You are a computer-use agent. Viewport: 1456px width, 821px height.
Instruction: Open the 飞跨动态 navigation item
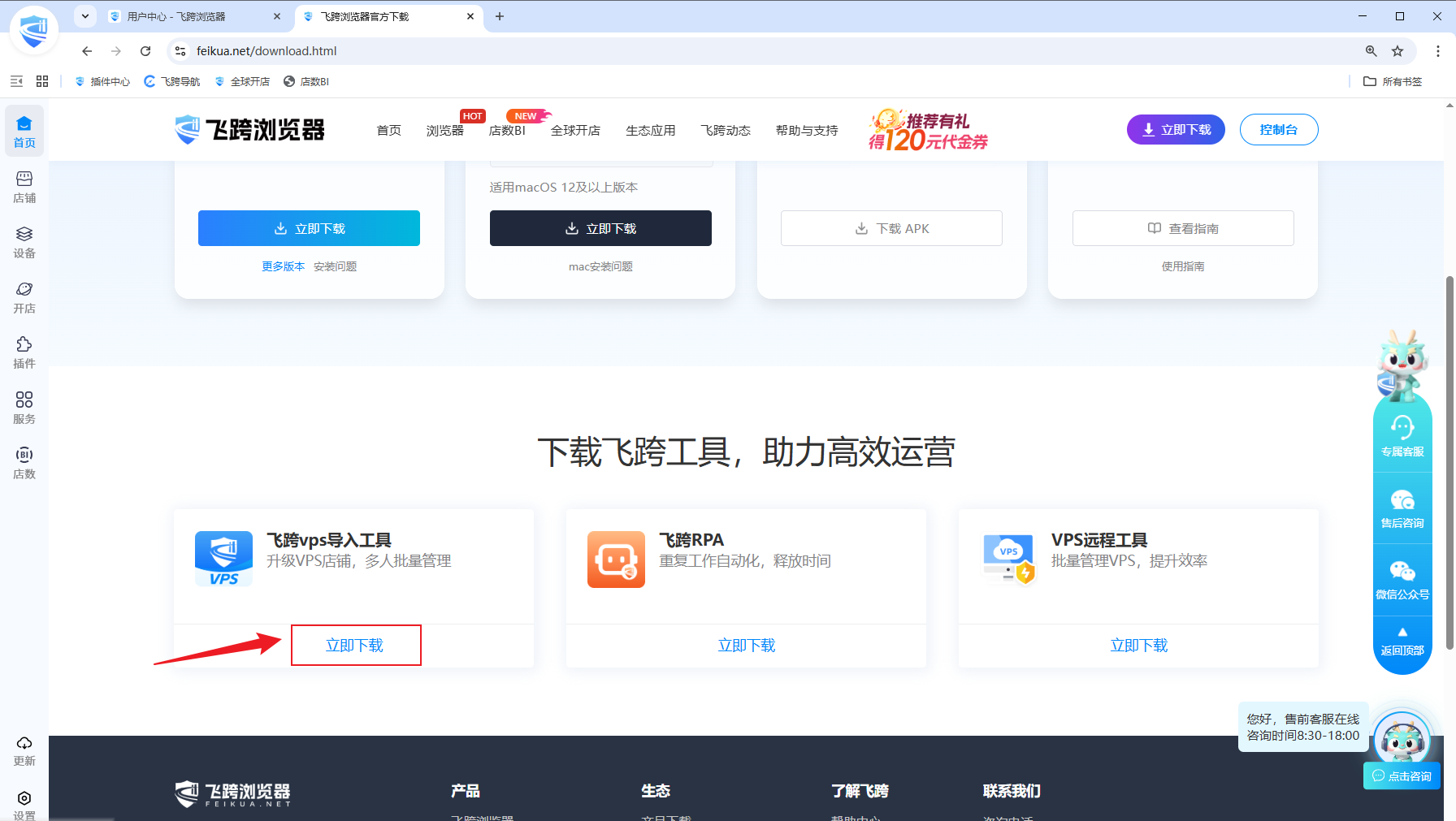(726, 130)
